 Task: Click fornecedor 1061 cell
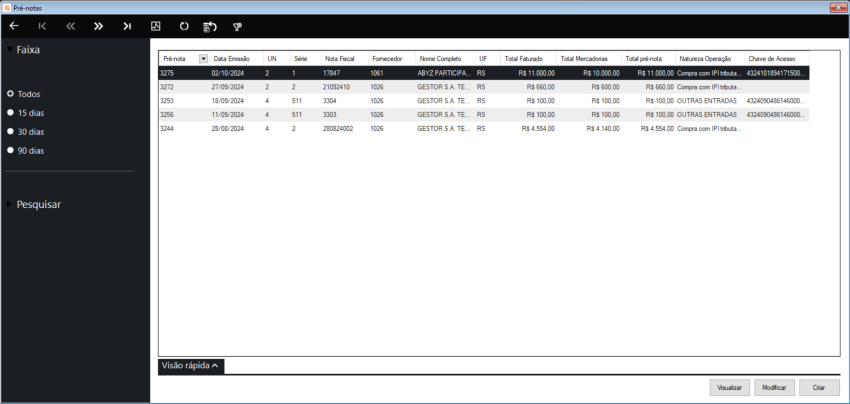click(x=377, y=73)
